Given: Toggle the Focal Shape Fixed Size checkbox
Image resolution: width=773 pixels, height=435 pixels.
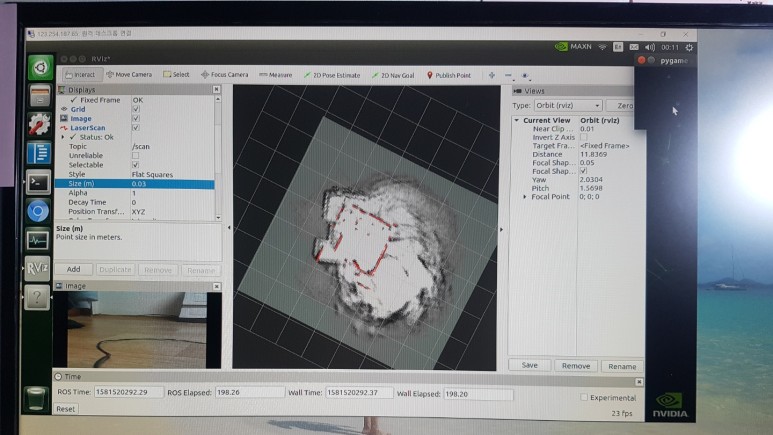Looking at the screenshot, I should point(584,171).
